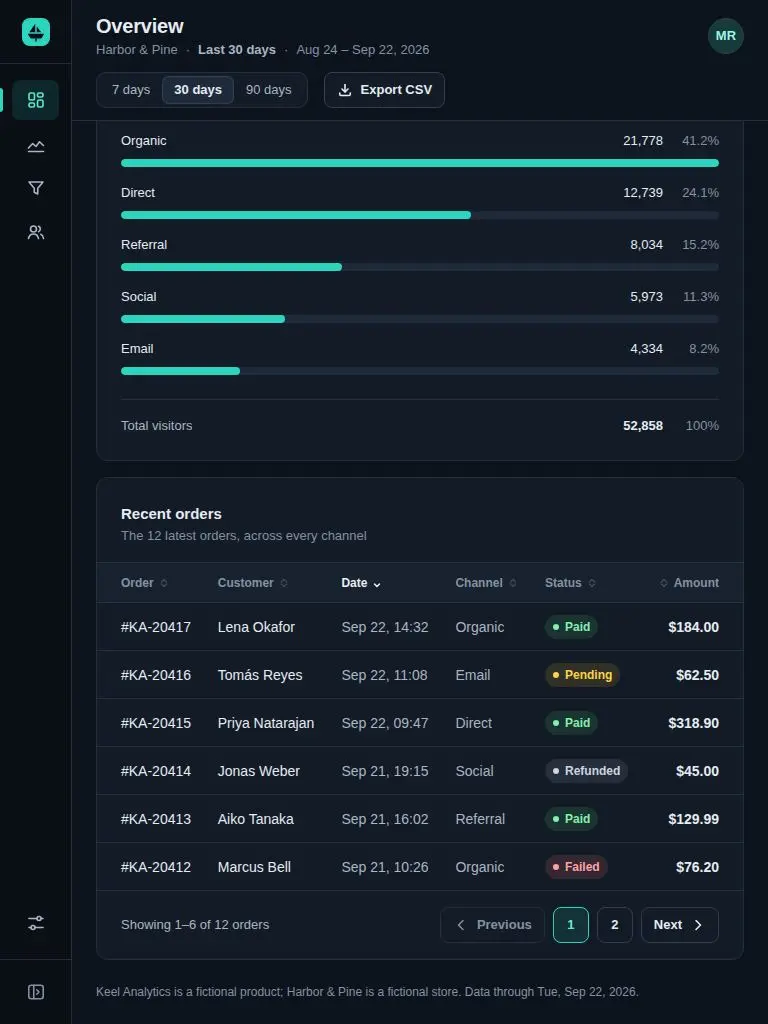768x1024 pixels.
Task: Open the settings sliders sidebar icon
Action: click(35, 923)
